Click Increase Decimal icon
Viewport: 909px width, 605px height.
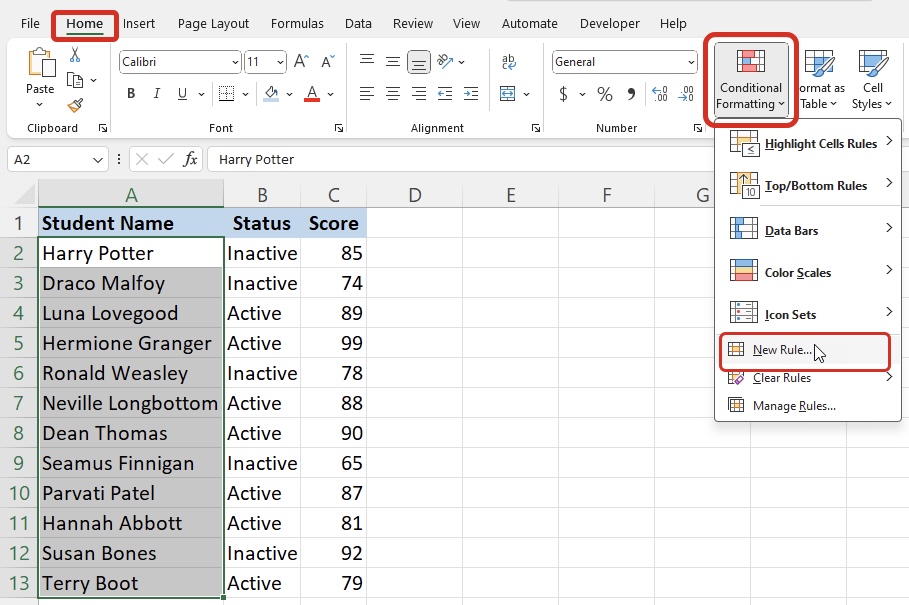(x=659, y=94)
